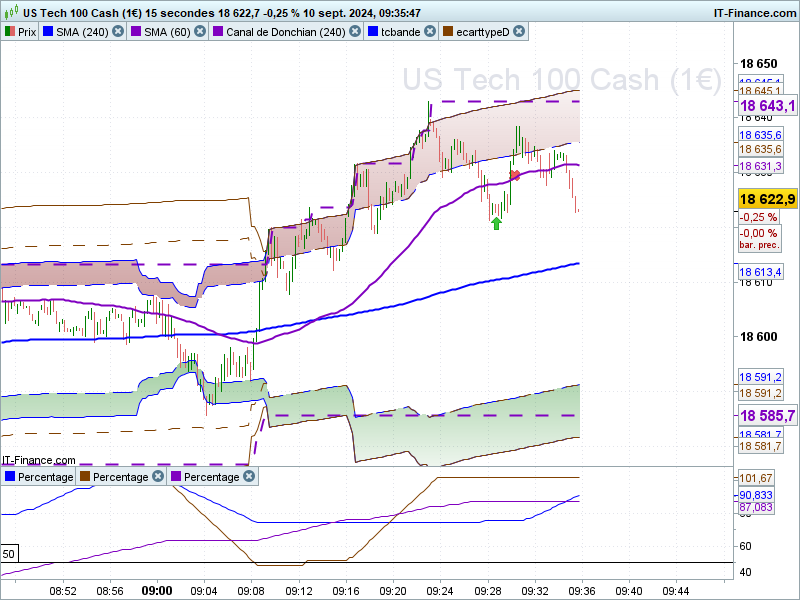Click the 09:00 time axis label

[157, 591]
